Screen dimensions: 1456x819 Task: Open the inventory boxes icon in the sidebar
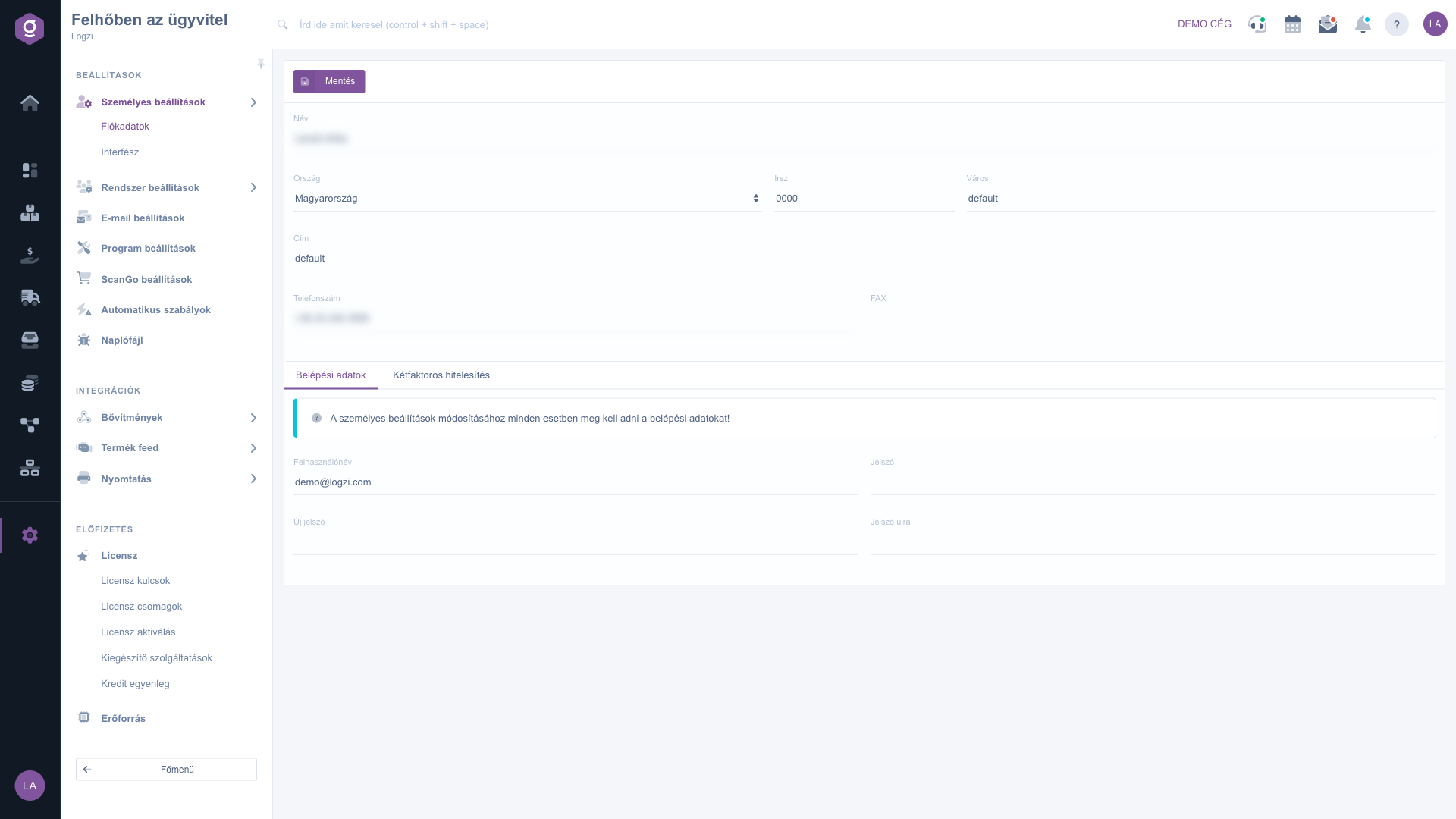30,213
